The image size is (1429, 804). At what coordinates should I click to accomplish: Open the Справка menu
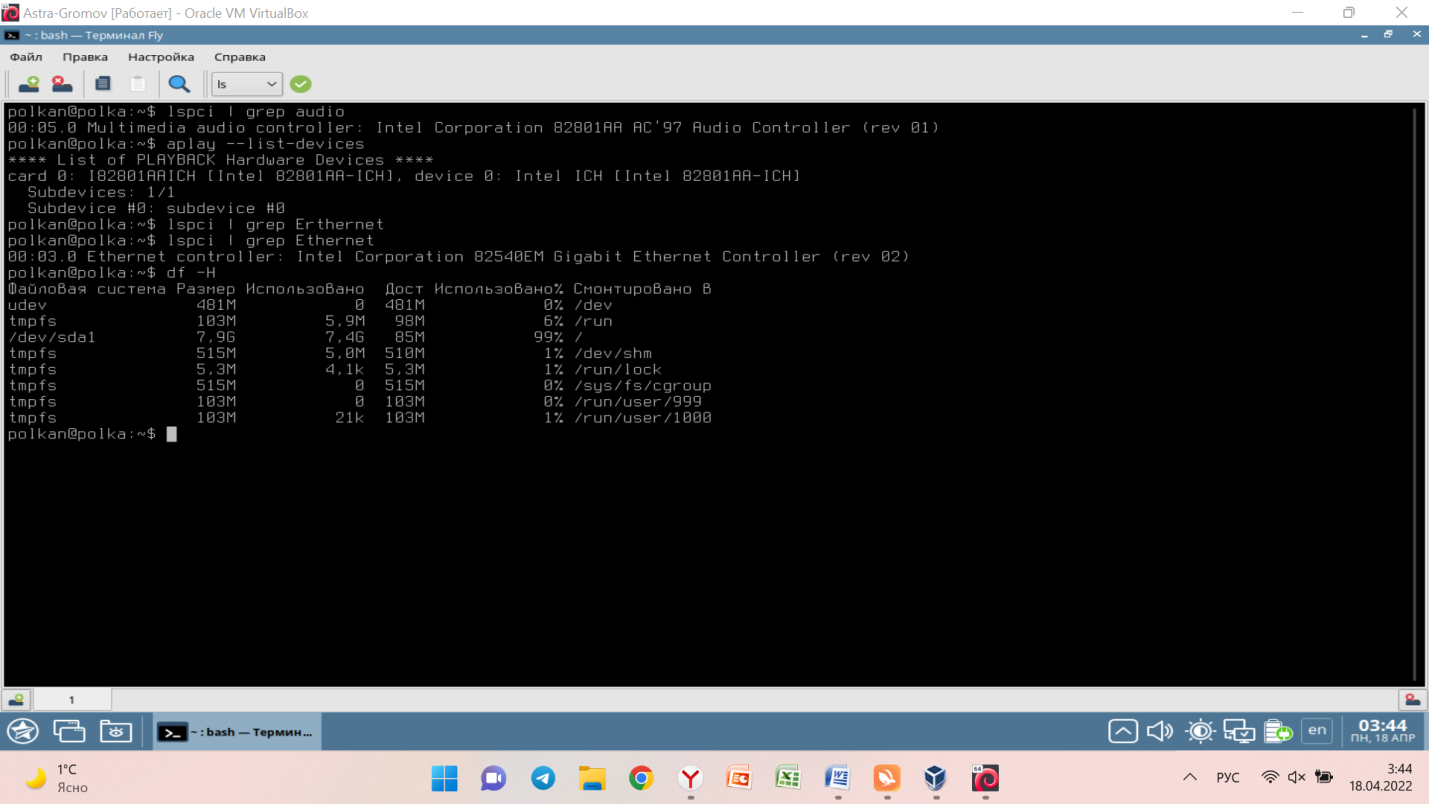(x=240, y=57)
